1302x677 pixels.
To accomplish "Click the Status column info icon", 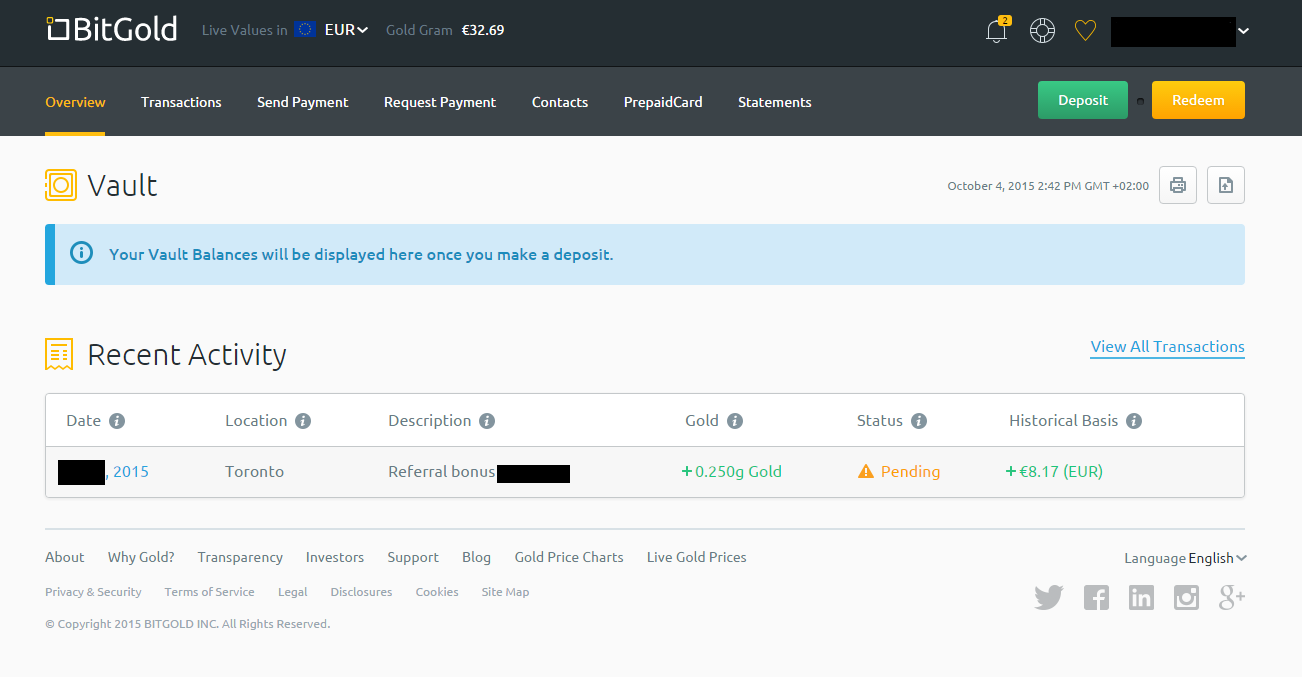I will [x=919, y=421].
